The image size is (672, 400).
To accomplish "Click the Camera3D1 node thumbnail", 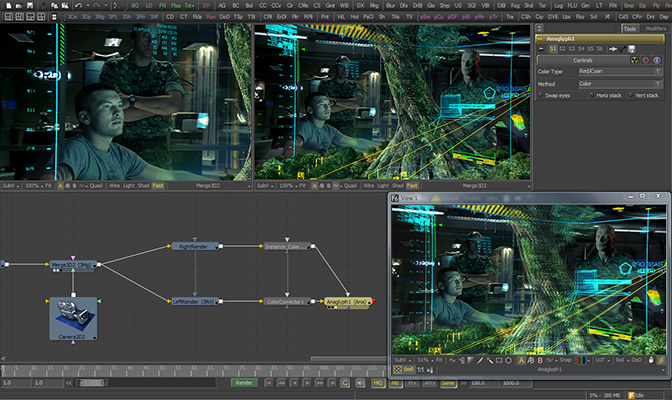I will coord(72,316).
